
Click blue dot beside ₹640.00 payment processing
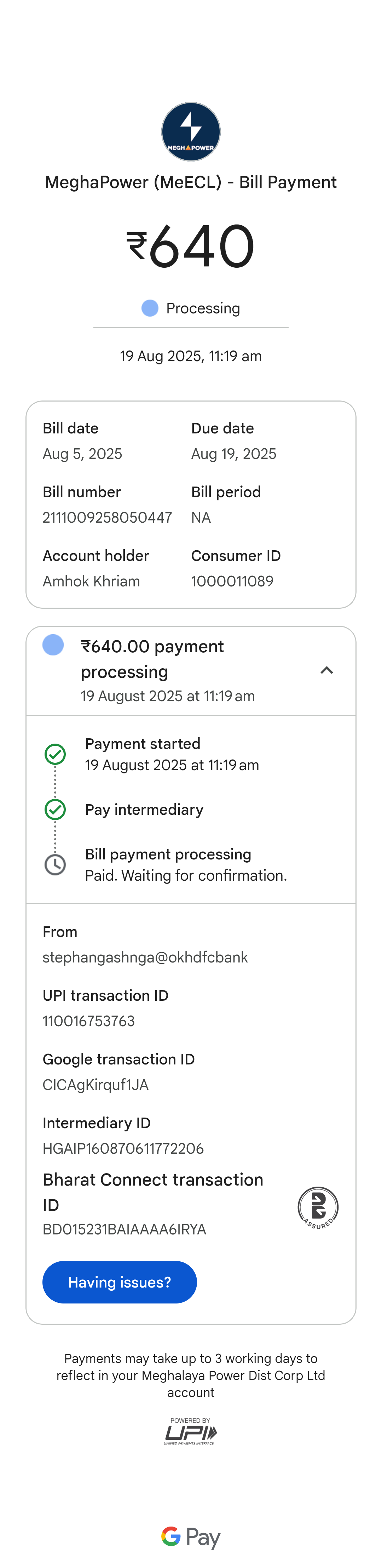53,644
